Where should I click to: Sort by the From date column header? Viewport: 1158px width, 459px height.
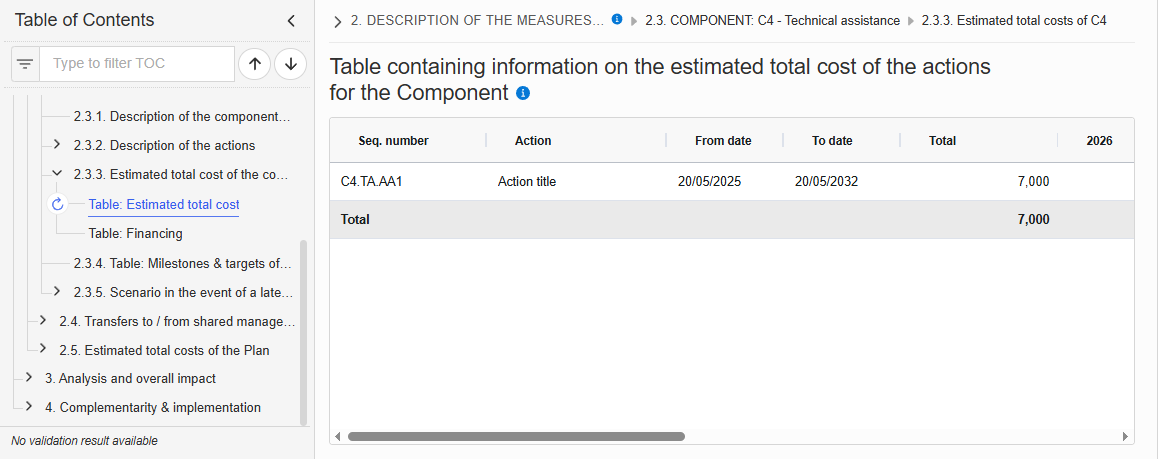tap(723, 141)
